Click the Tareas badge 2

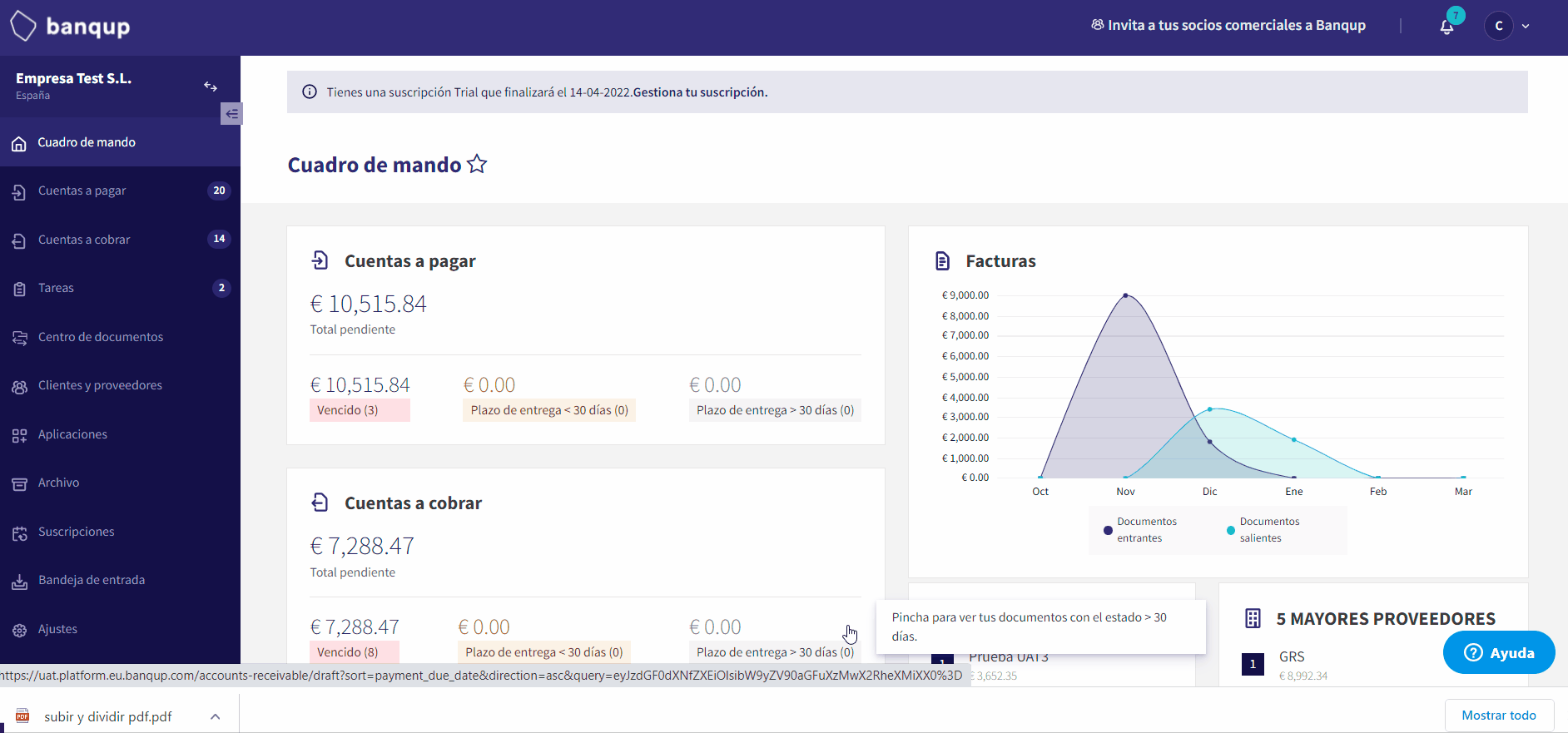(221, 288)
